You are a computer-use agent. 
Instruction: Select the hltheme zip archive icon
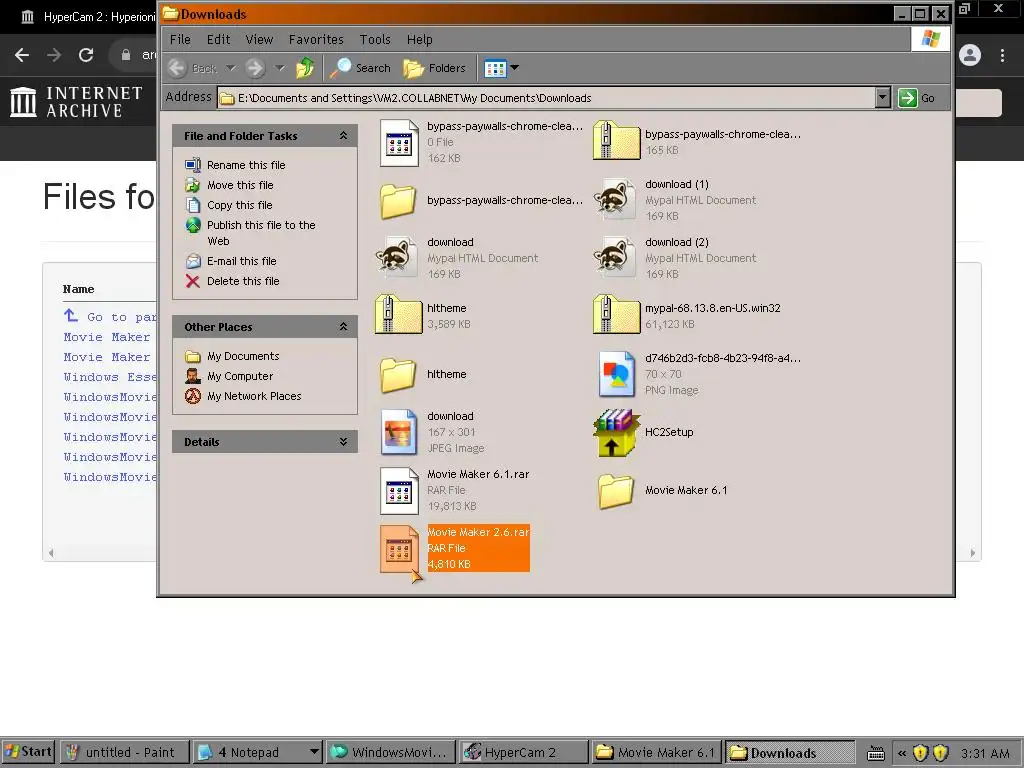398,315
